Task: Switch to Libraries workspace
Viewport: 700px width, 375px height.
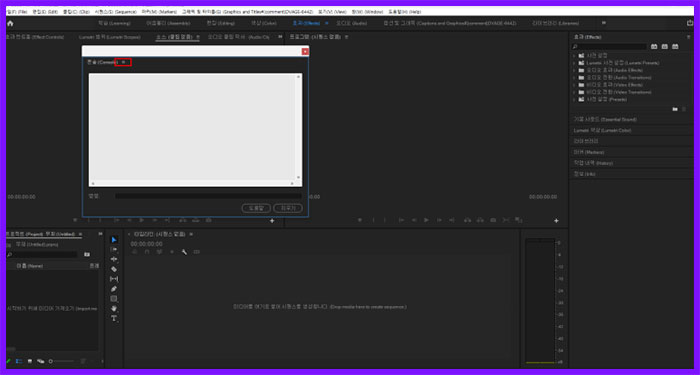Action: point(555,23)
